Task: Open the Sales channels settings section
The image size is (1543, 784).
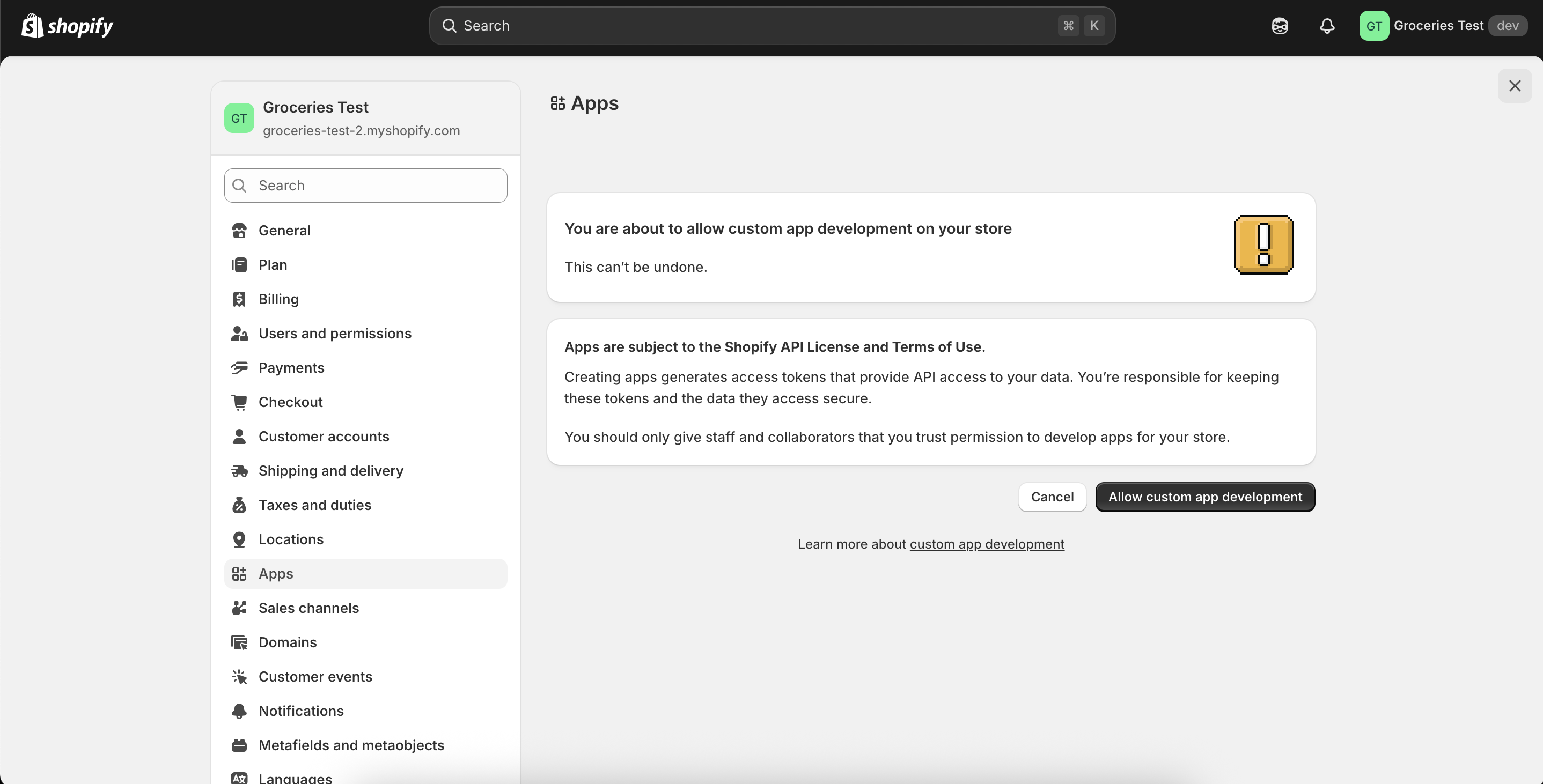Action: click(x=308, y=608)
